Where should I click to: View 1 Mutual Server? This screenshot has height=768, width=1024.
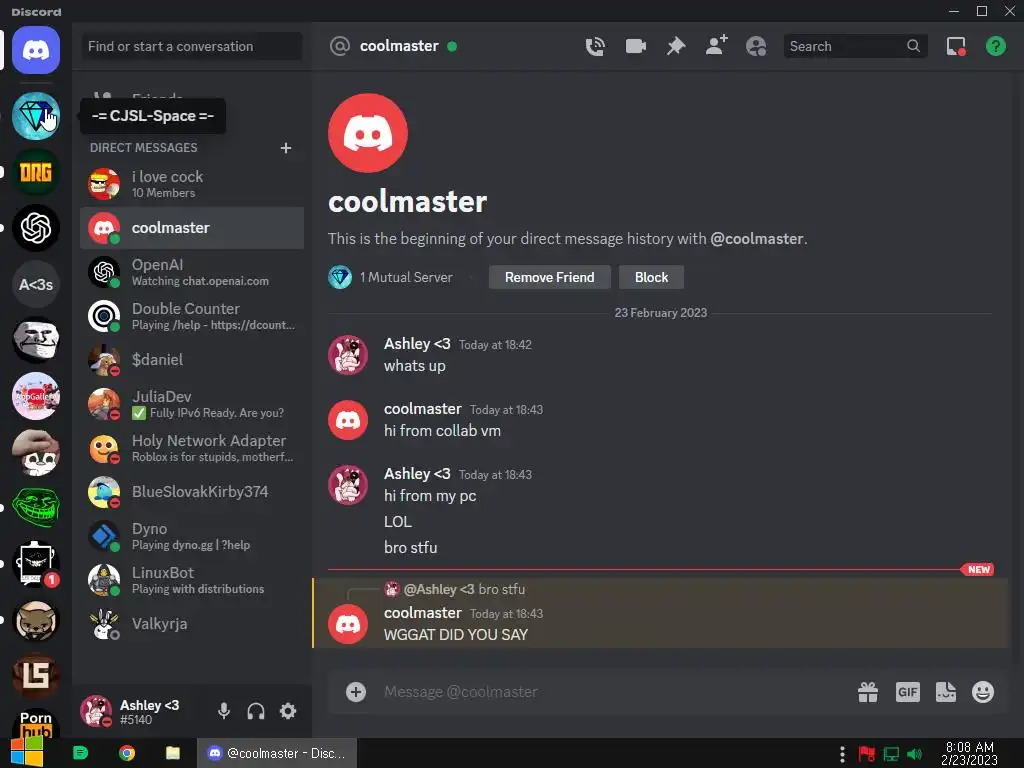point(391,277)
